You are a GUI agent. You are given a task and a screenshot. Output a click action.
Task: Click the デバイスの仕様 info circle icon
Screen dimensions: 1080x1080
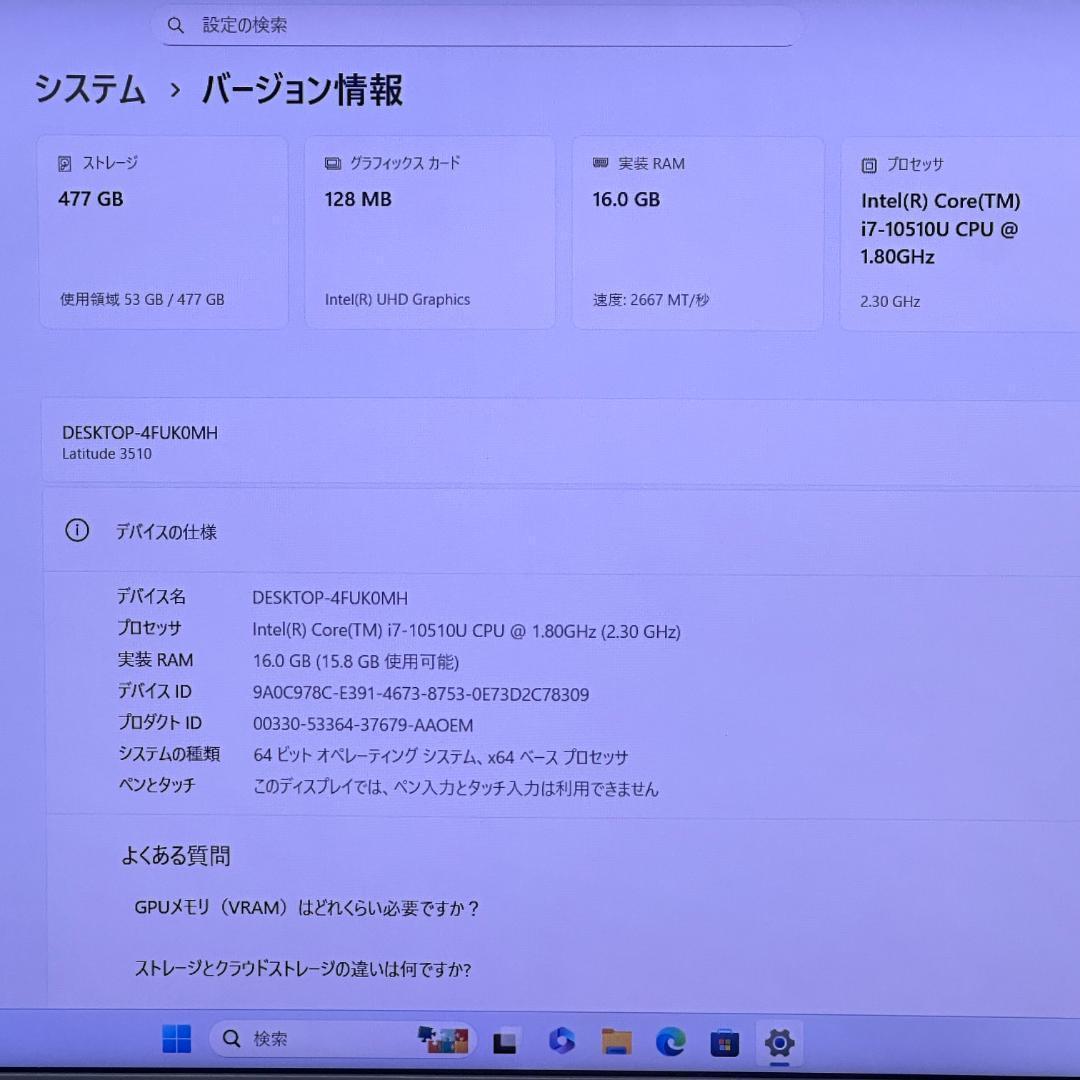click(x=77, y=530)
